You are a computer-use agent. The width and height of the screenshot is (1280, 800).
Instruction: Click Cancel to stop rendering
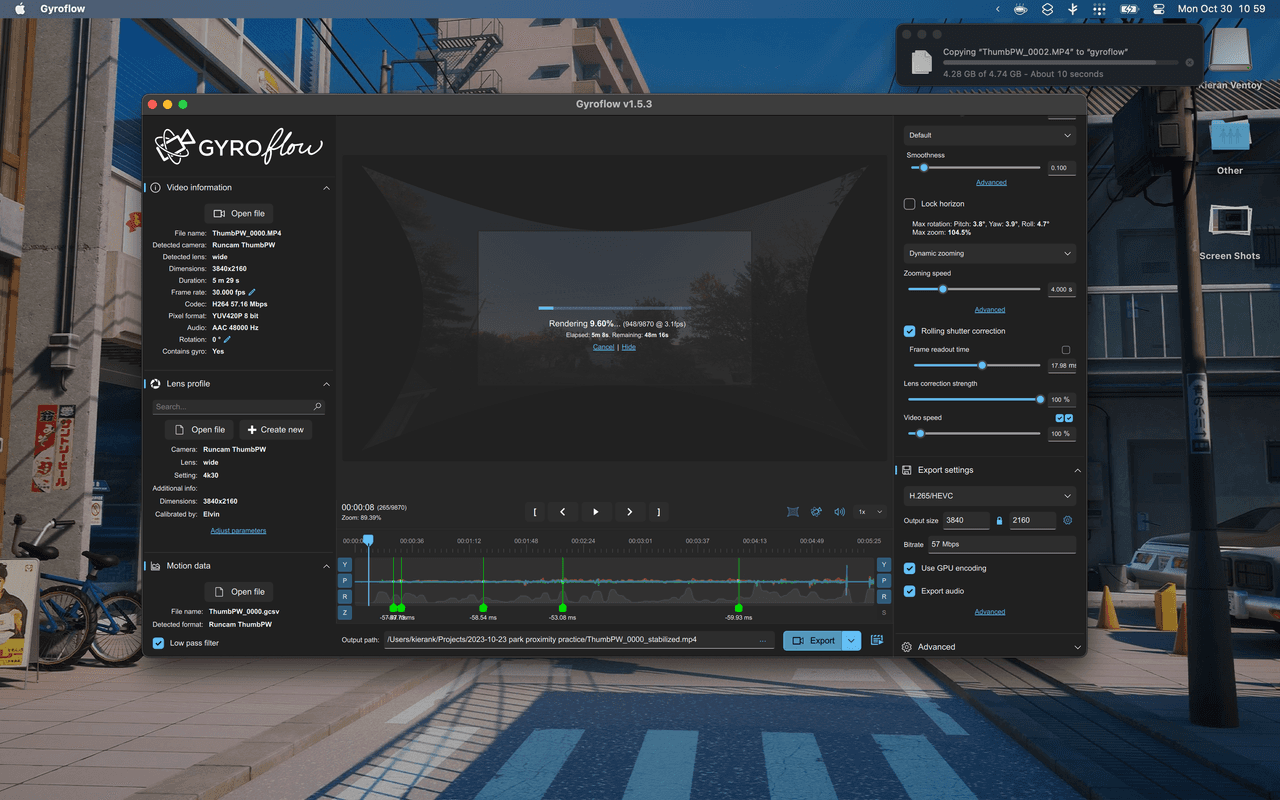click(604, 347)
